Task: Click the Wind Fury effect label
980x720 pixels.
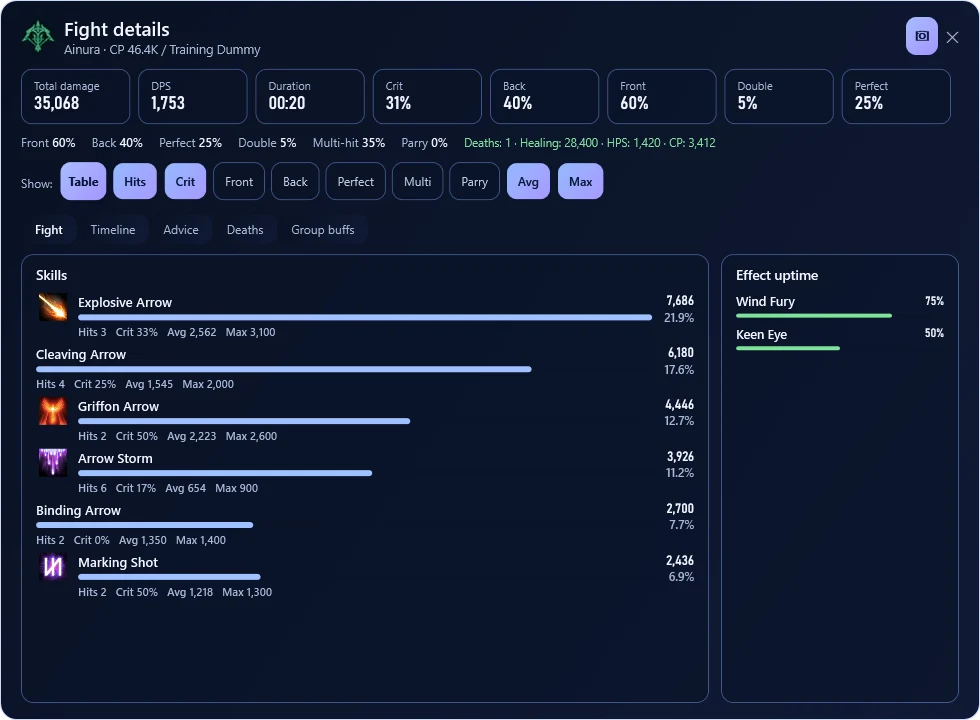Action: 765,302
